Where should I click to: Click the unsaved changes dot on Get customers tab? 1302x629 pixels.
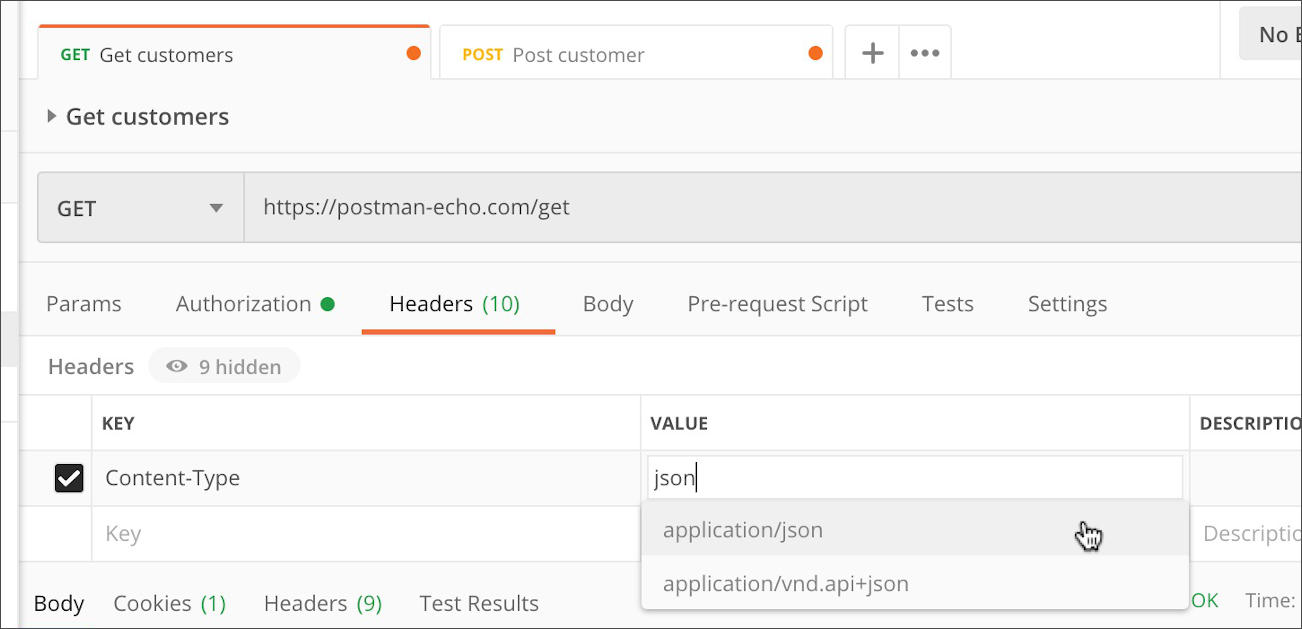[x=414, y=55]
